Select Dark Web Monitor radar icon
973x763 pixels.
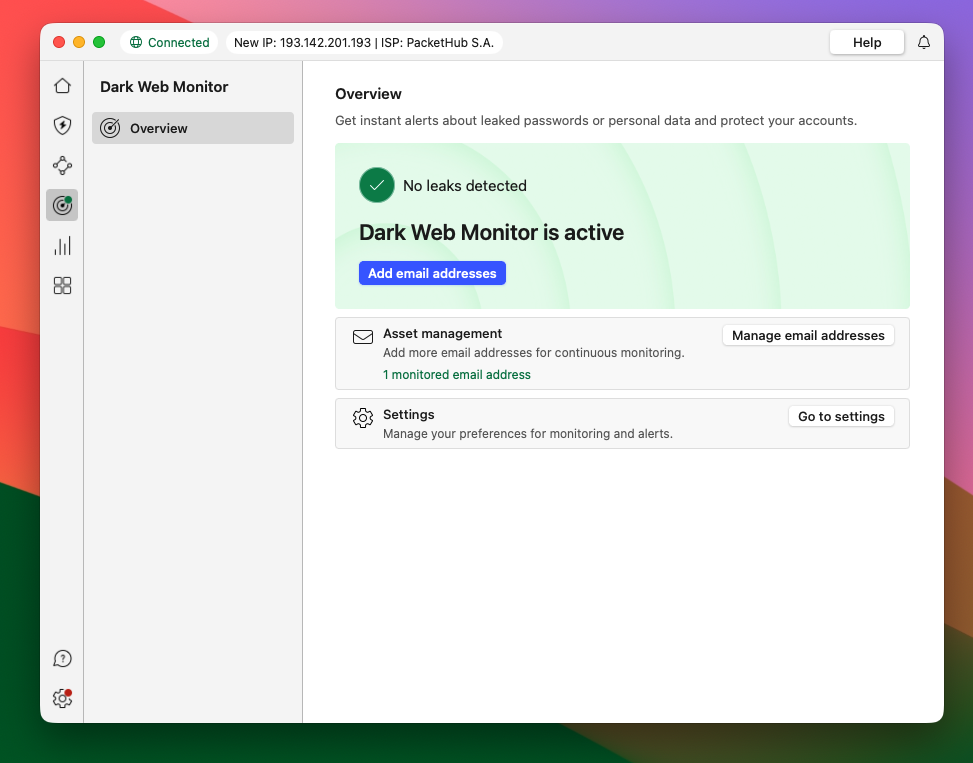62,205
